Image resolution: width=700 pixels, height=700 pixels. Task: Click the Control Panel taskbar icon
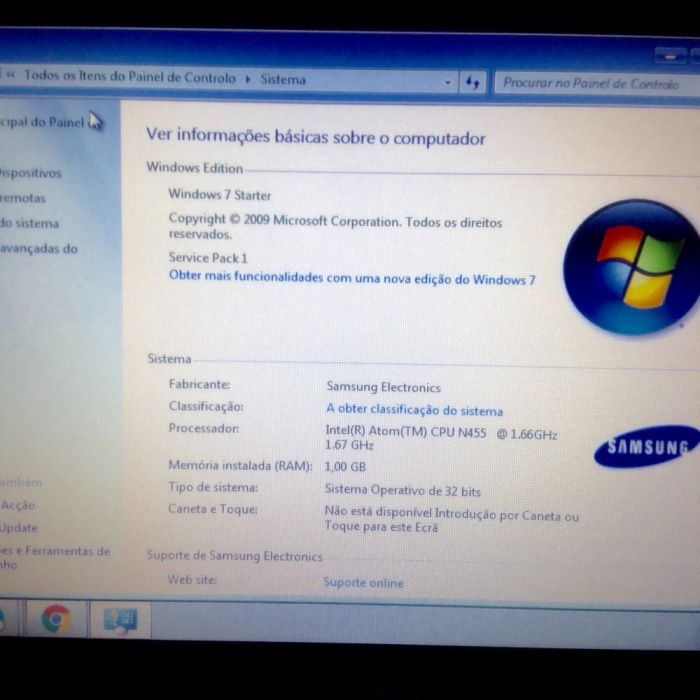point(120,621)
